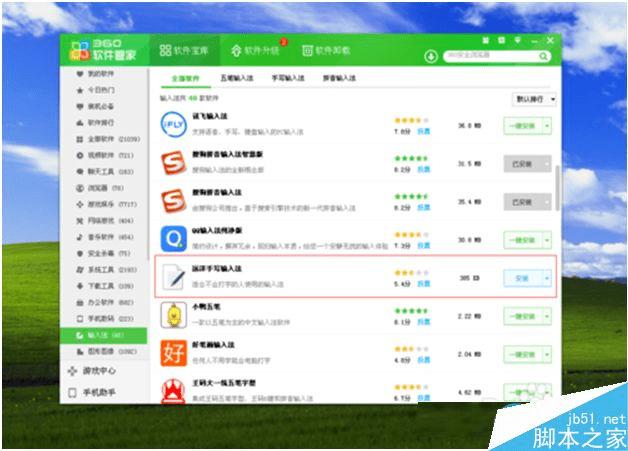This screenshot has height=451, width=628.
Task: Switch to 软件宝库 top tab
Action: pos(184,50)
